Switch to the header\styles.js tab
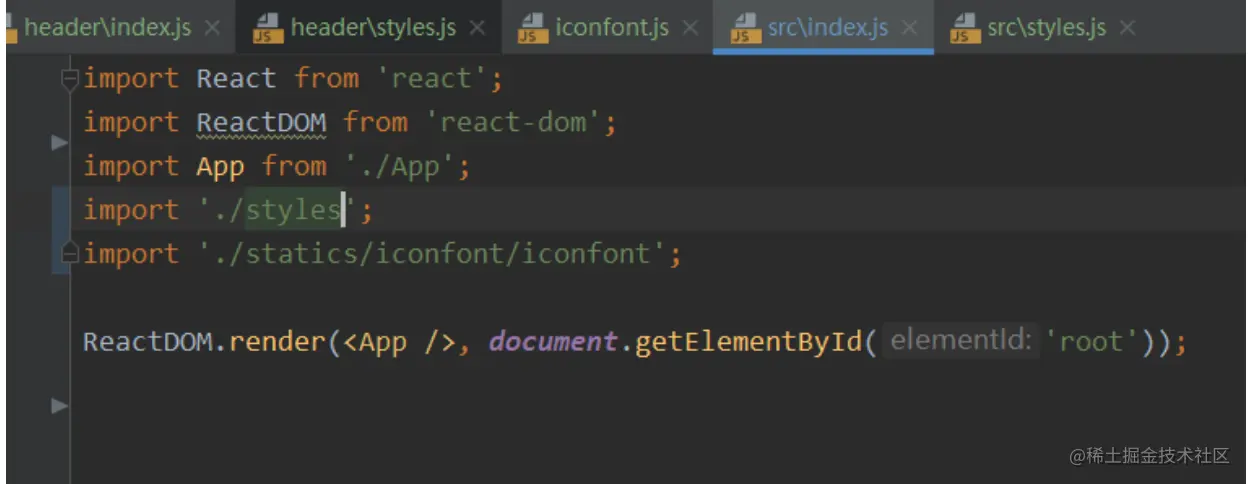This screenshot has height=484, width=1248. 369,27
